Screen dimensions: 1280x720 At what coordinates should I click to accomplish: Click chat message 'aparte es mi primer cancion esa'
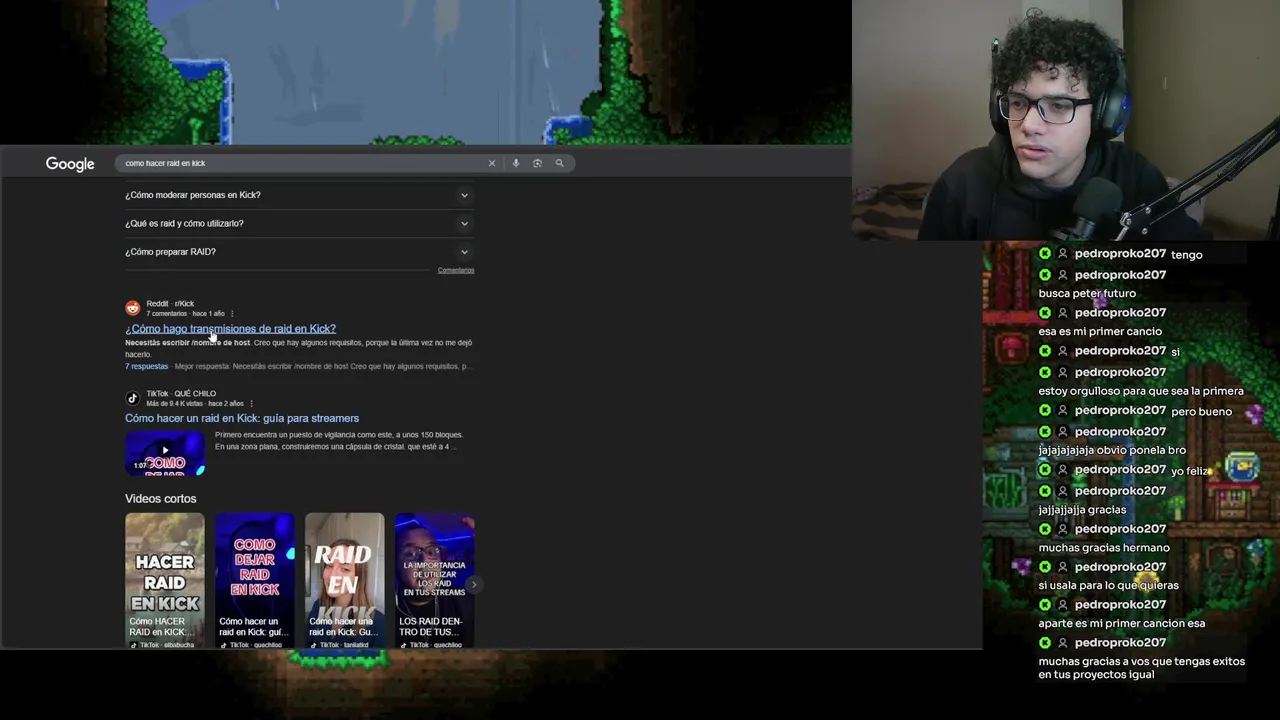coord(1121,624)
